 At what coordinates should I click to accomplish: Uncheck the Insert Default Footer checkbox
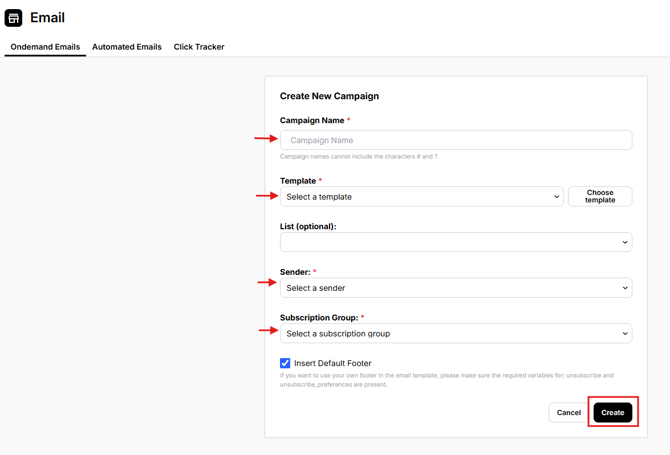click(x=285, y=363)
